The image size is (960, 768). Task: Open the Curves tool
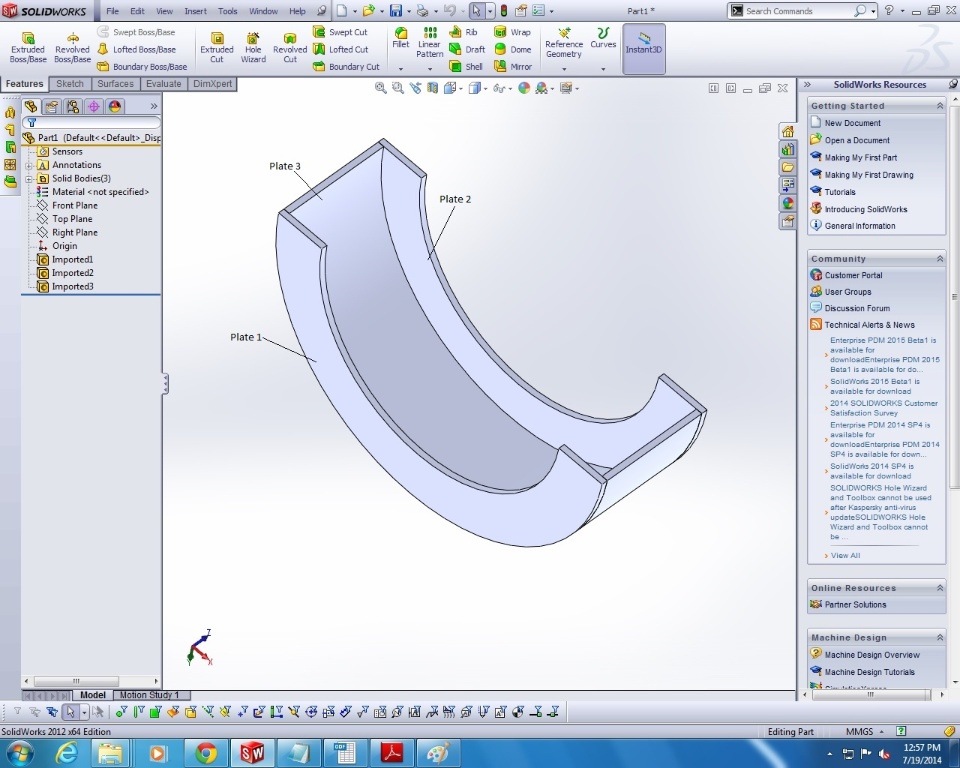tap(603, 38)
